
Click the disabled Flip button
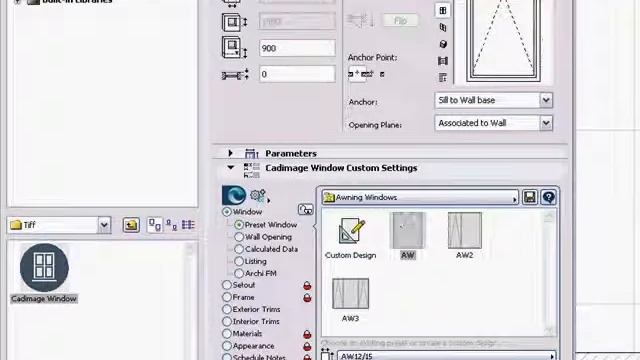pos(400,20)
